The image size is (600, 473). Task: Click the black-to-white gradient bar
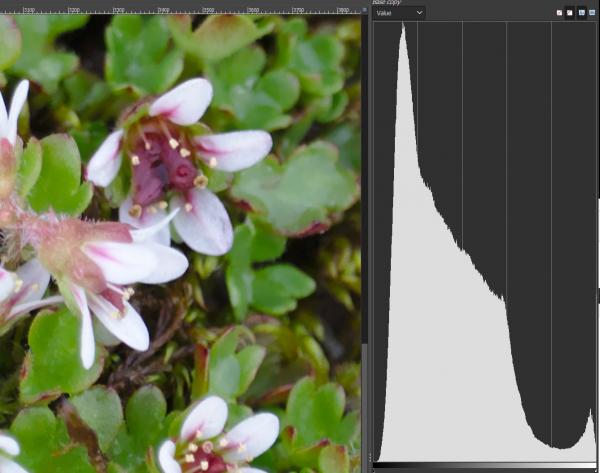[485, 465]
